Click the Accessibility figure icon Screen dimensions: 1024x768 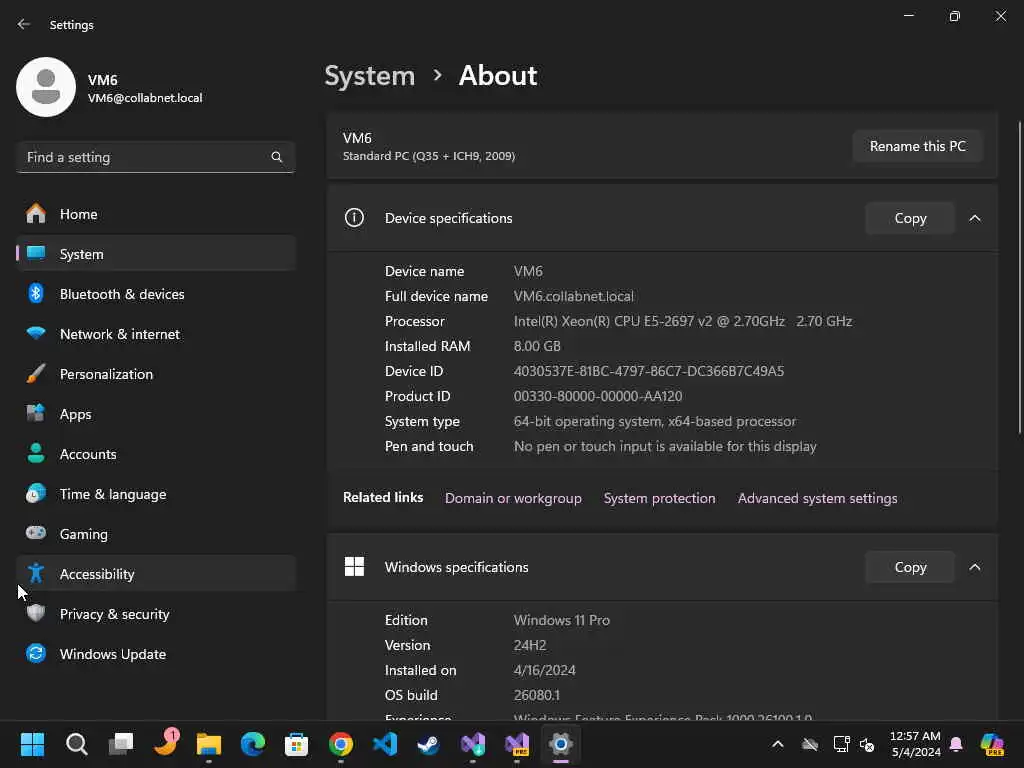pos(36,573)
